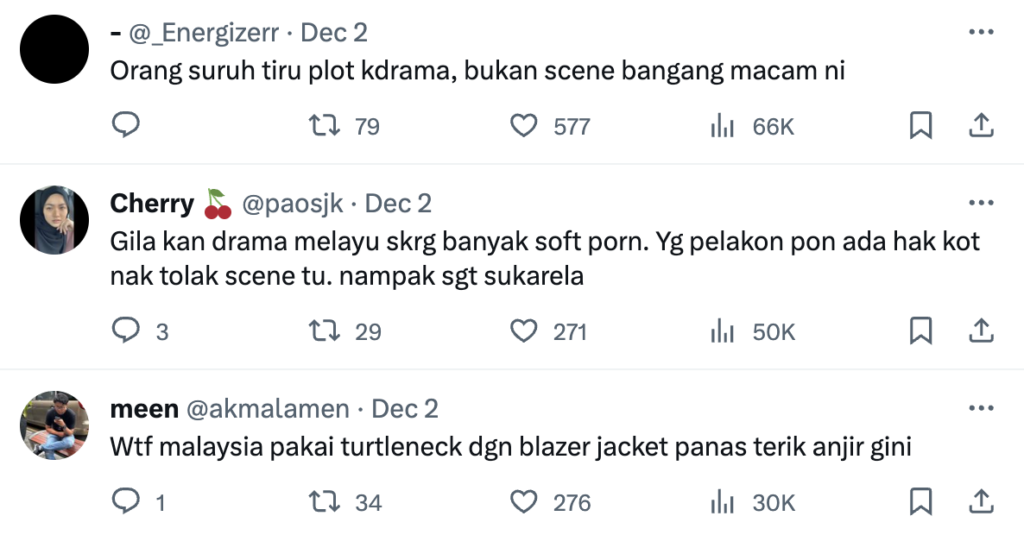1024x535 pixels.
Task: Open more options on Cherry's tweet
Action: tap(982, 204)
